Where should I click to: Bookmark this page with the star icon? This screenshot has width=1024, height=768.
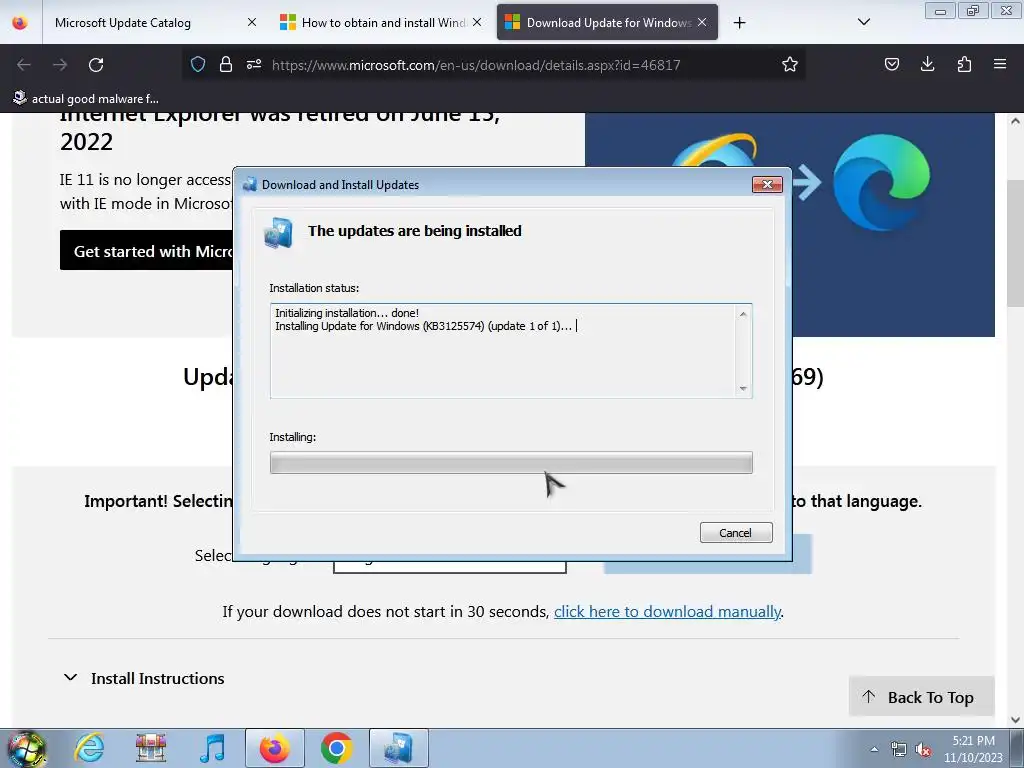pos(790,65)
